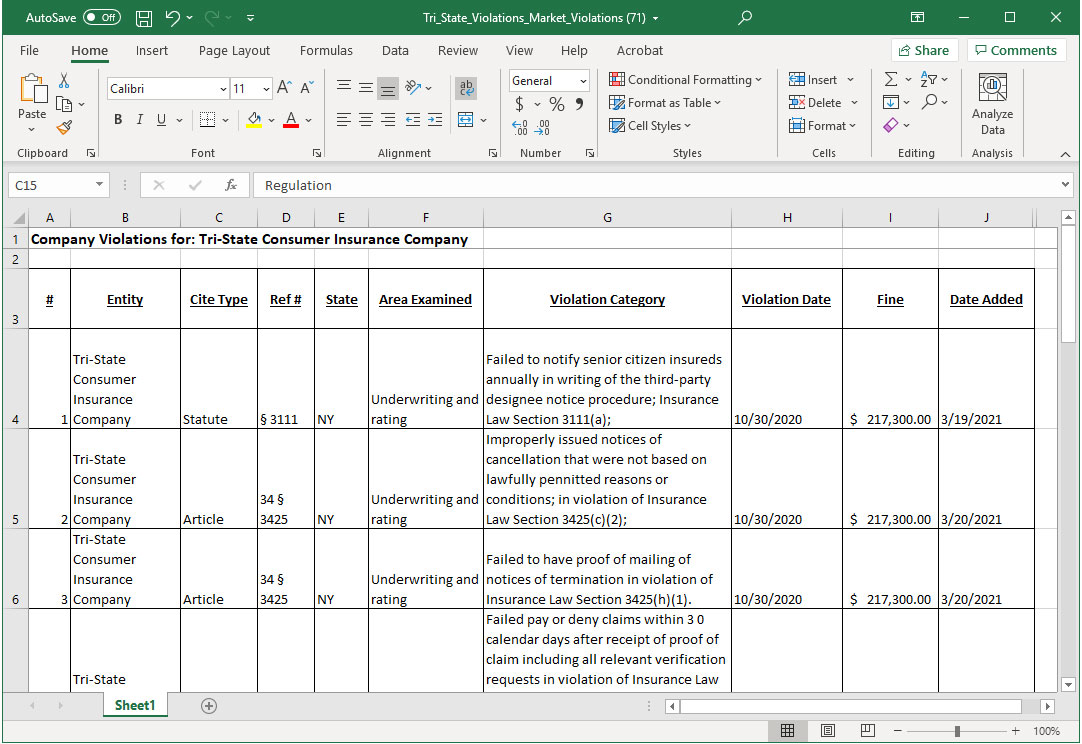The height and width of the screenshot is (744, 1082).
Task: Click the Orientation text-angle icon
Action: tap(413, 87)
